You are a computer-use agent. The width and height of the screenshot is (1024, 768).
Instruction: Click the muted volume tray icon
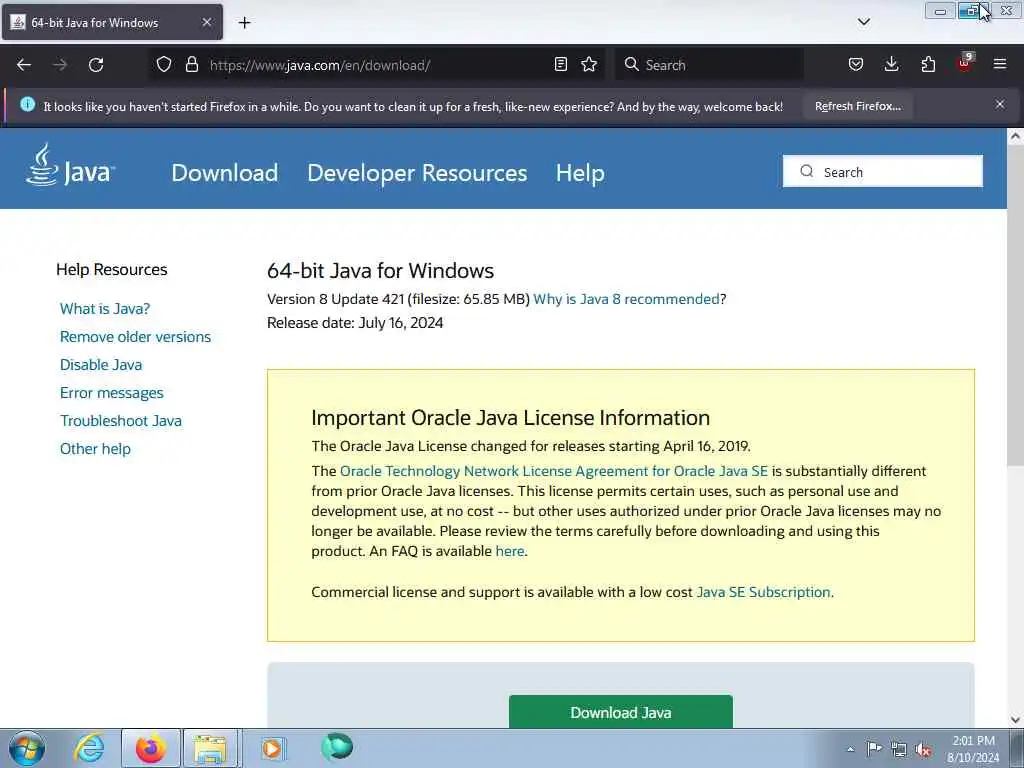(x=923, y=750)
